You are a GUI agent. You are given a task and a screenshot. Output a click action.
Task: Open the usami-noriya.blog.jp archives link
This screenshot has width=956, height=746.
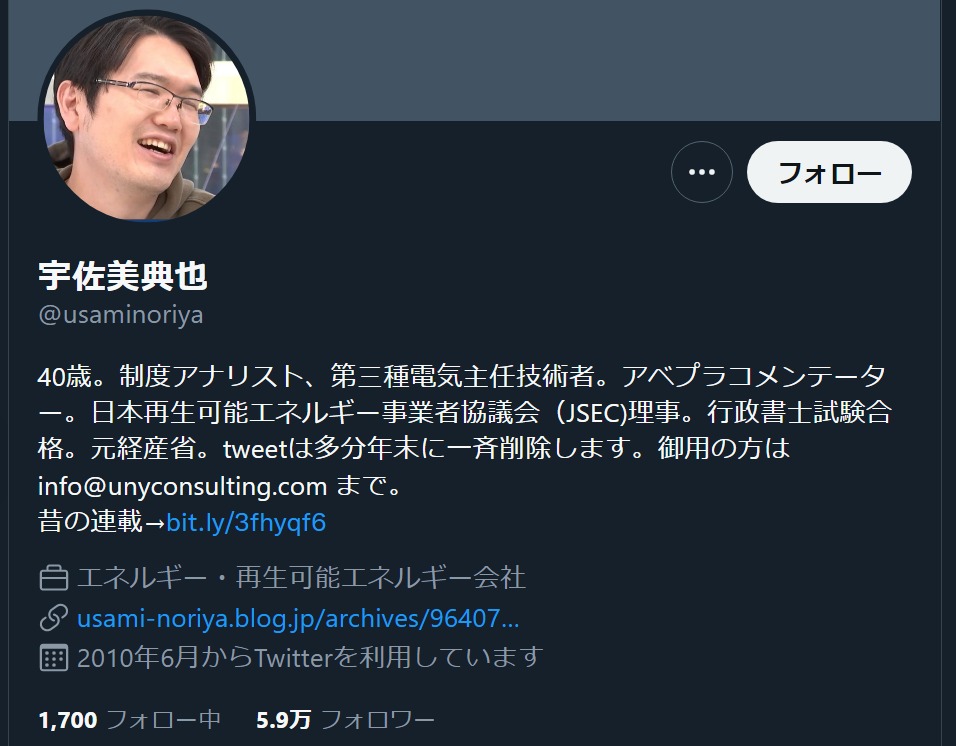pos(298,619)
